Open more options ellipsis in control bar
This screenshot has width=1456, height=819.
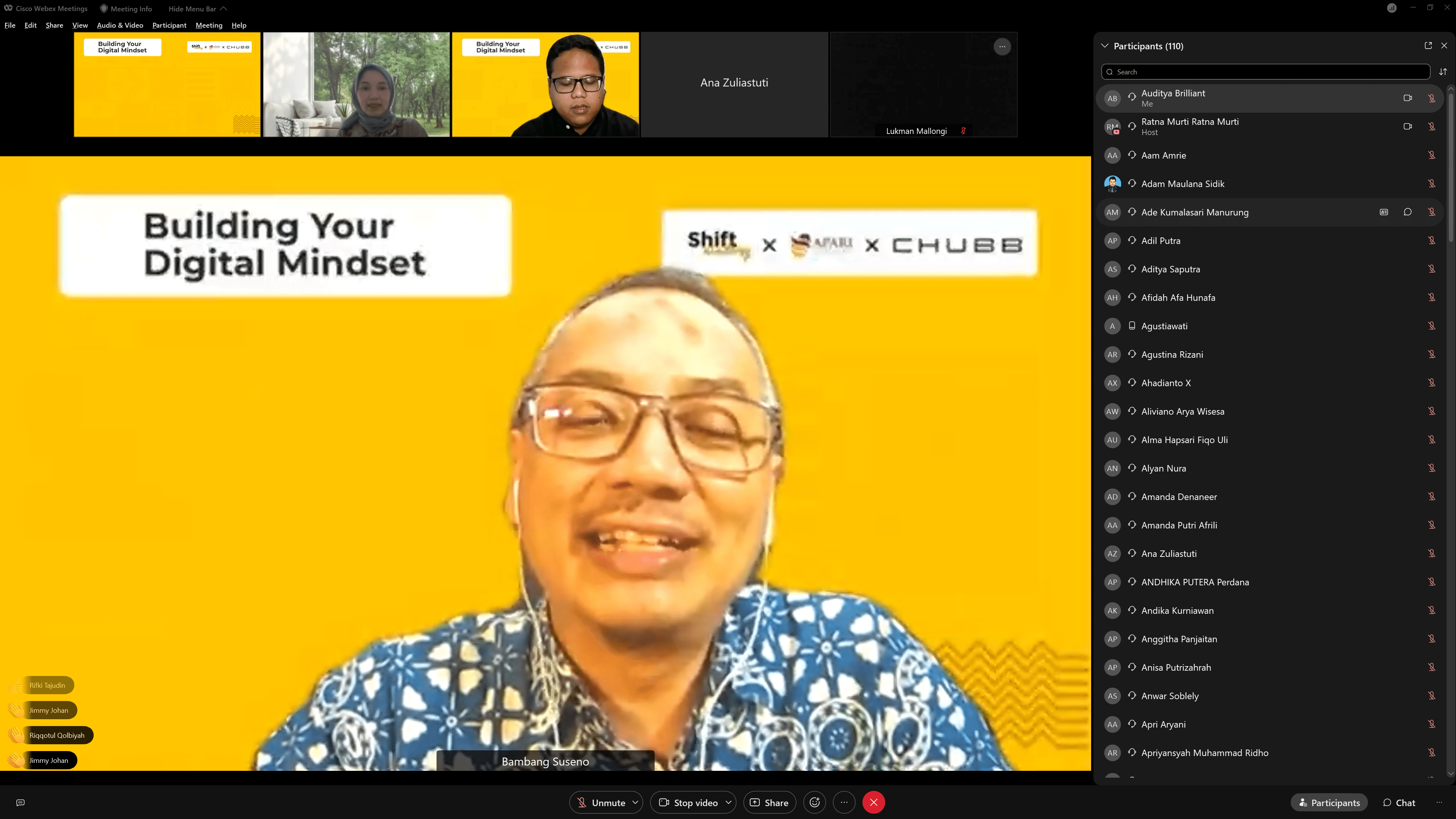[x=844, y=803]
